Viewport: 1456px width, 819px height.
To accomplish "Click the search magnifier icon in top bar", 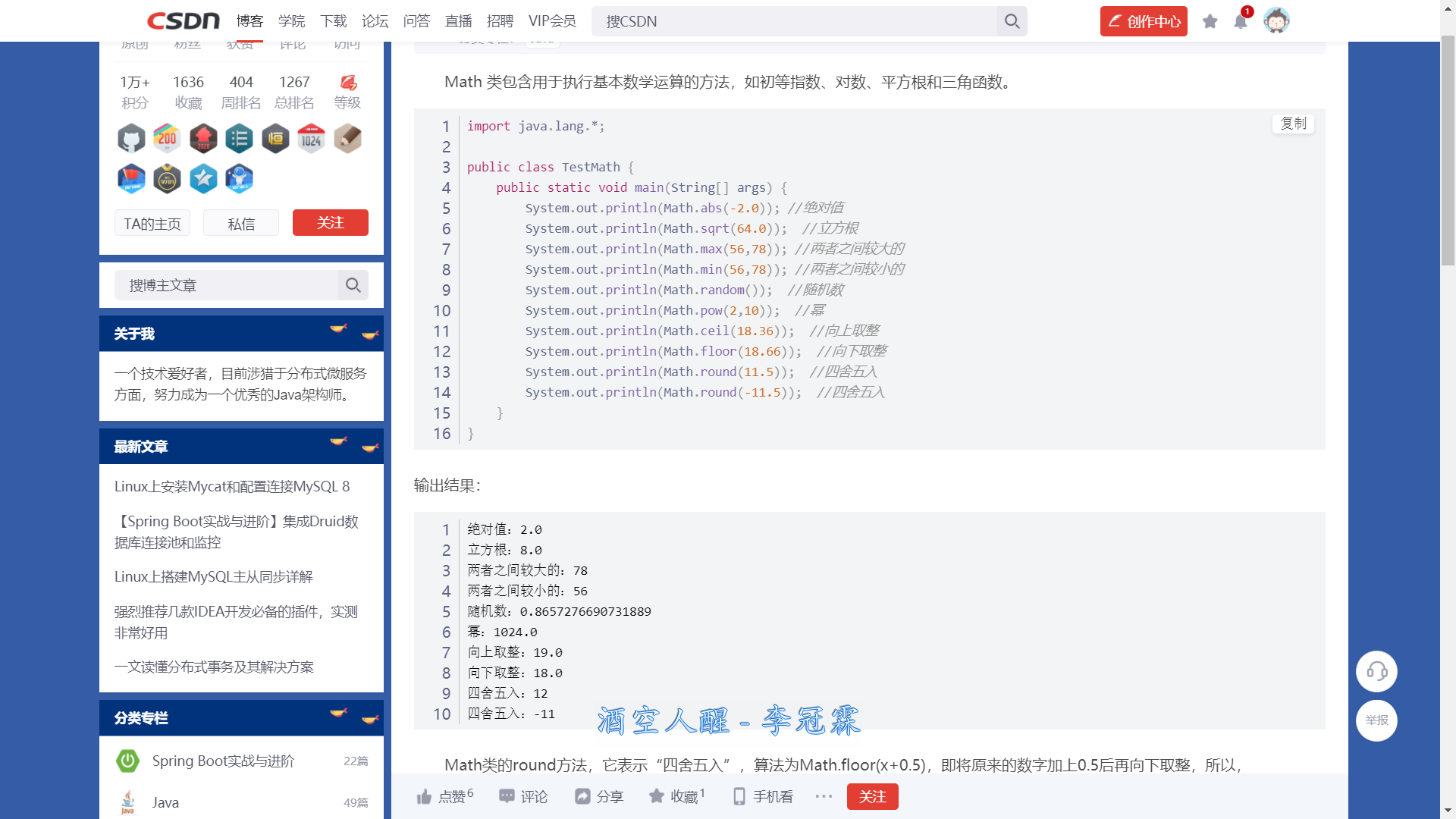I will 1012,21.
